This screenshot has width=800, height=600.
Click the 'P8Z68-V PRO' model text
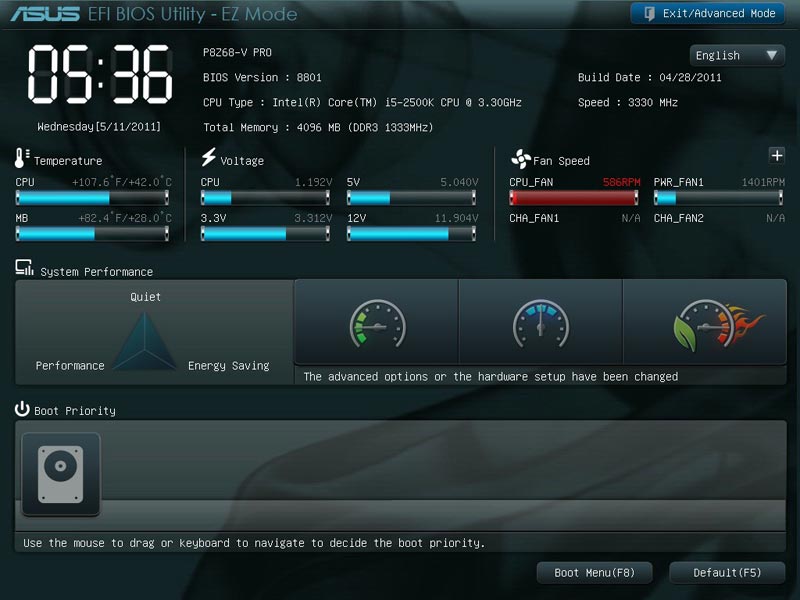(x=237, y=53)
